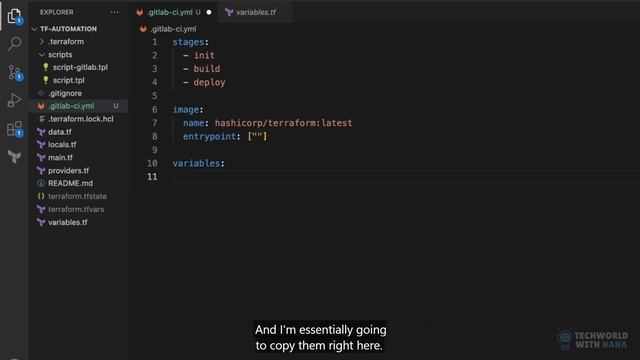Open terraform.tfstate file
This screenshot has width=640, height=360.
click(77, 196)
